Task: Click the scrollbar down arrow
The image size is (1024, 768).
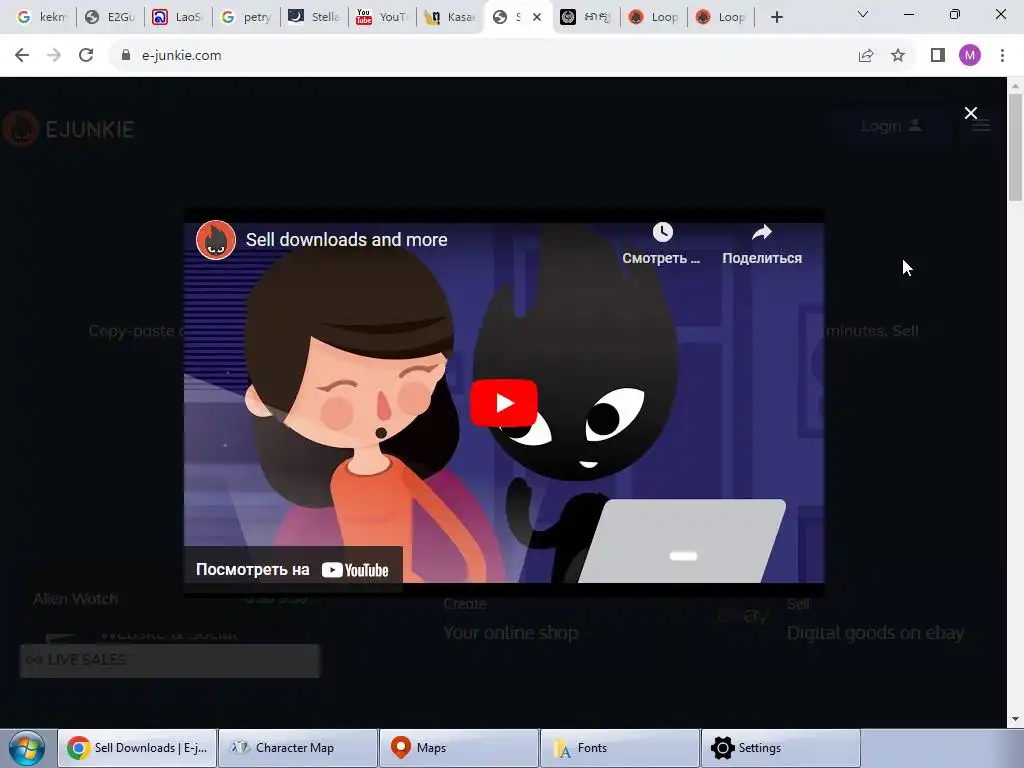Action: click(1015, 720)
